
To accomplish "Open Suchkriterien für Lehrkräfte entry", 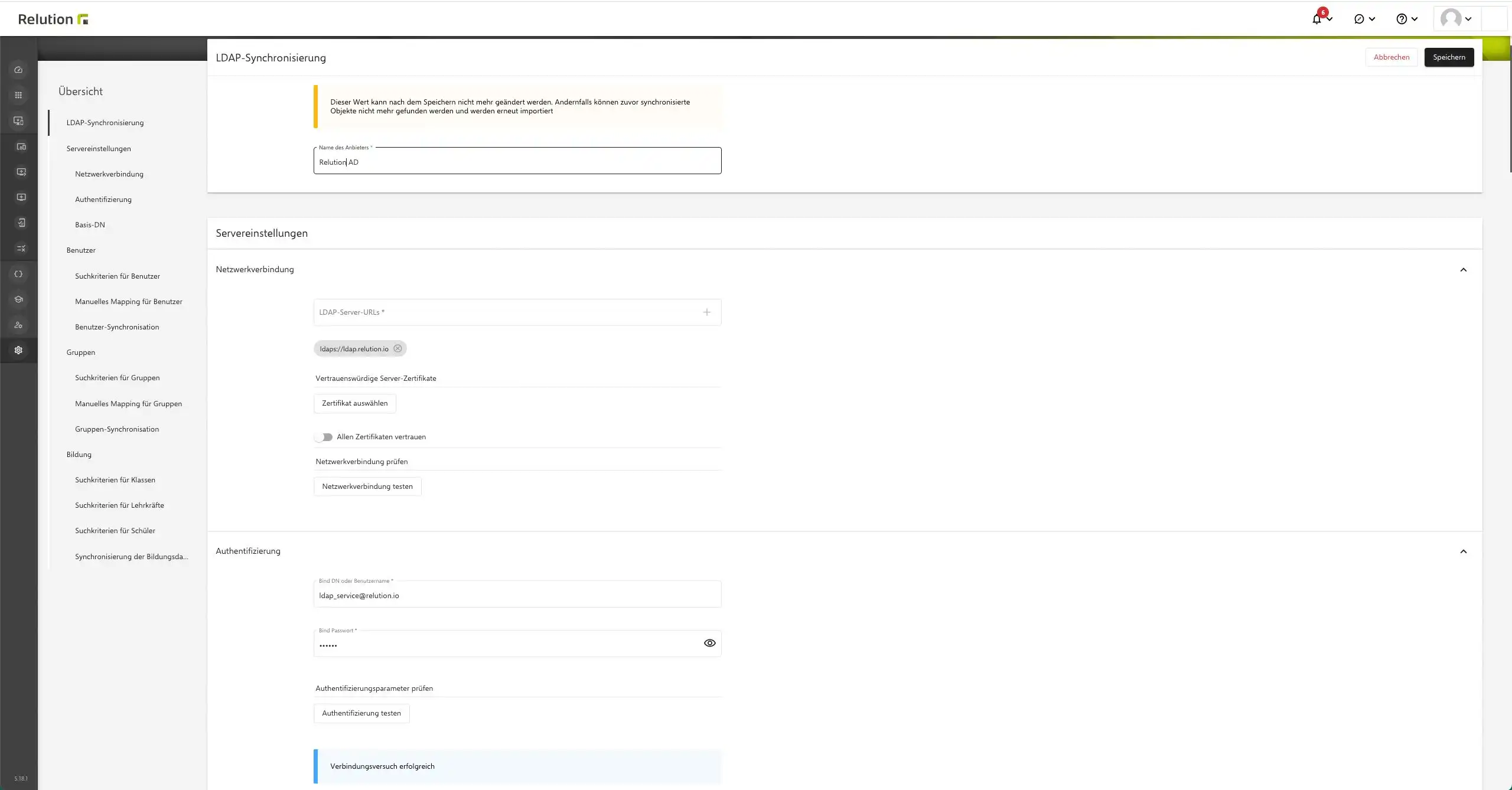I will pos(120,505).
